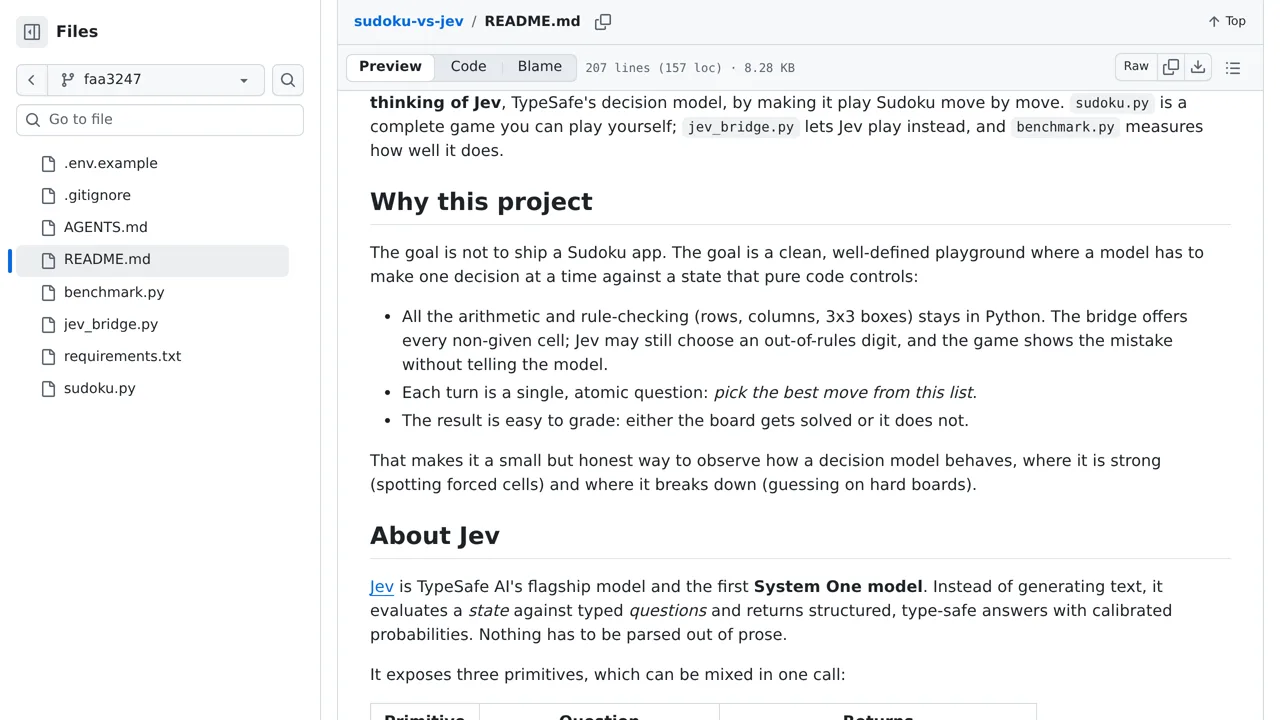Download the raw file icon
Screen dimensions: 1280x720
(x=1198, y=67)
